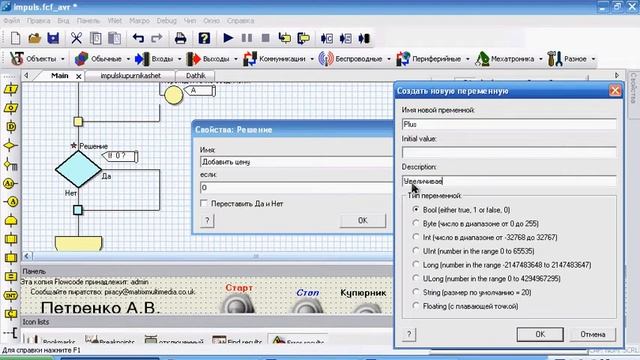Image resolution: width=640 pixels, height=360 pixels.
Task: Create a new flowchart file
Action: (x=16, y=38)
